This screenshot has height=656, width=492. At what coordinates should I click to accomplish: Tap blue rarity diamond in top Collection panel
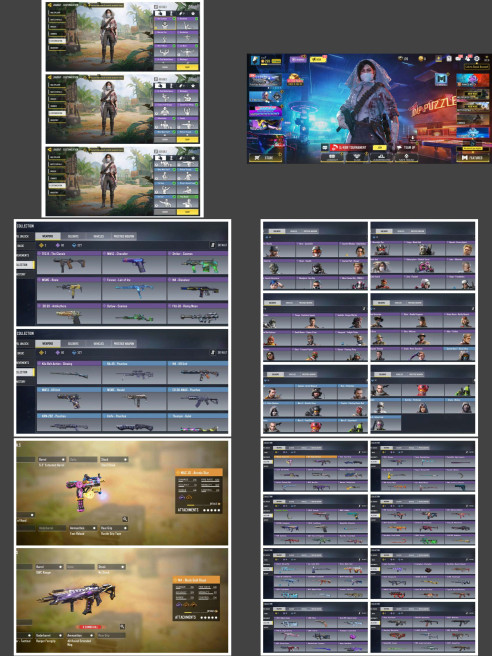(74, 246)
